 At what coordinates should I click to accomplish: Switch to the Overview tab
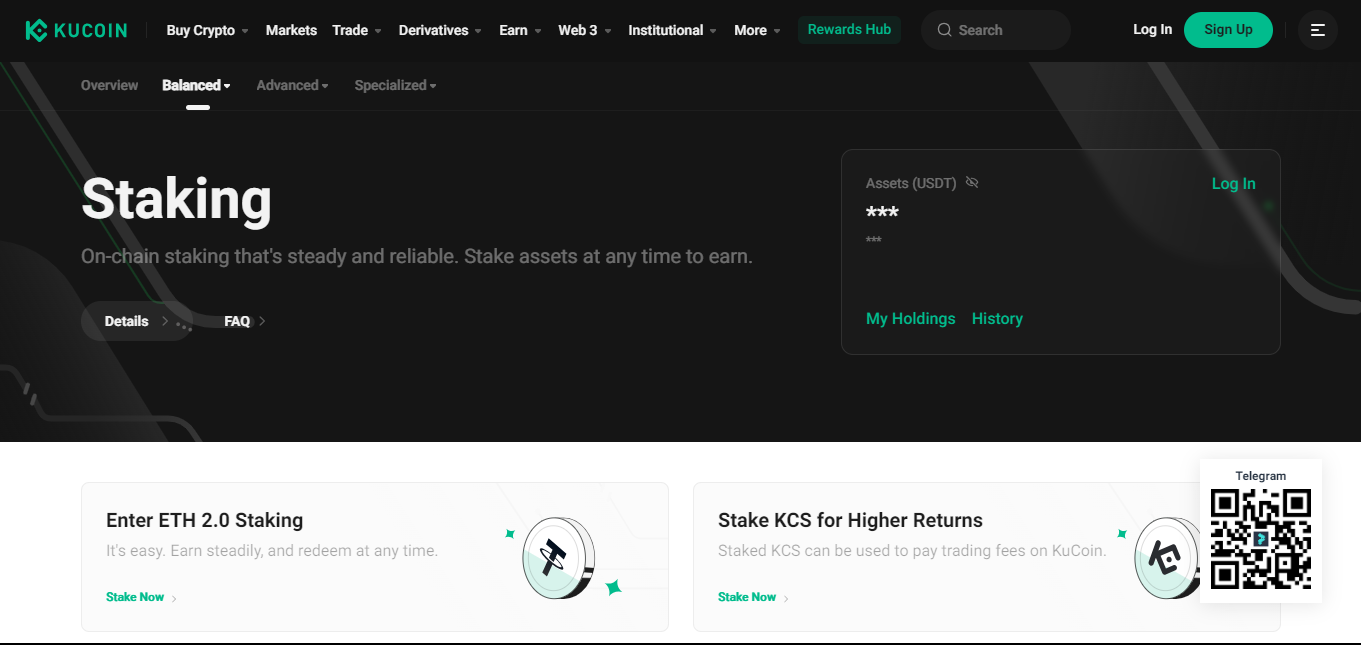(110, 86)
